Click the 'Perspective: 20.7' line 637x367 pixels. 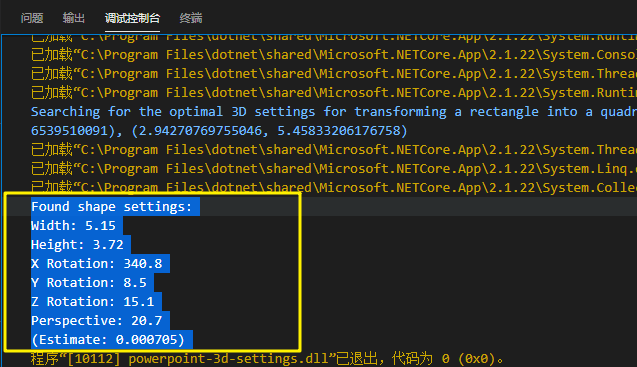[x=97, y=321]
